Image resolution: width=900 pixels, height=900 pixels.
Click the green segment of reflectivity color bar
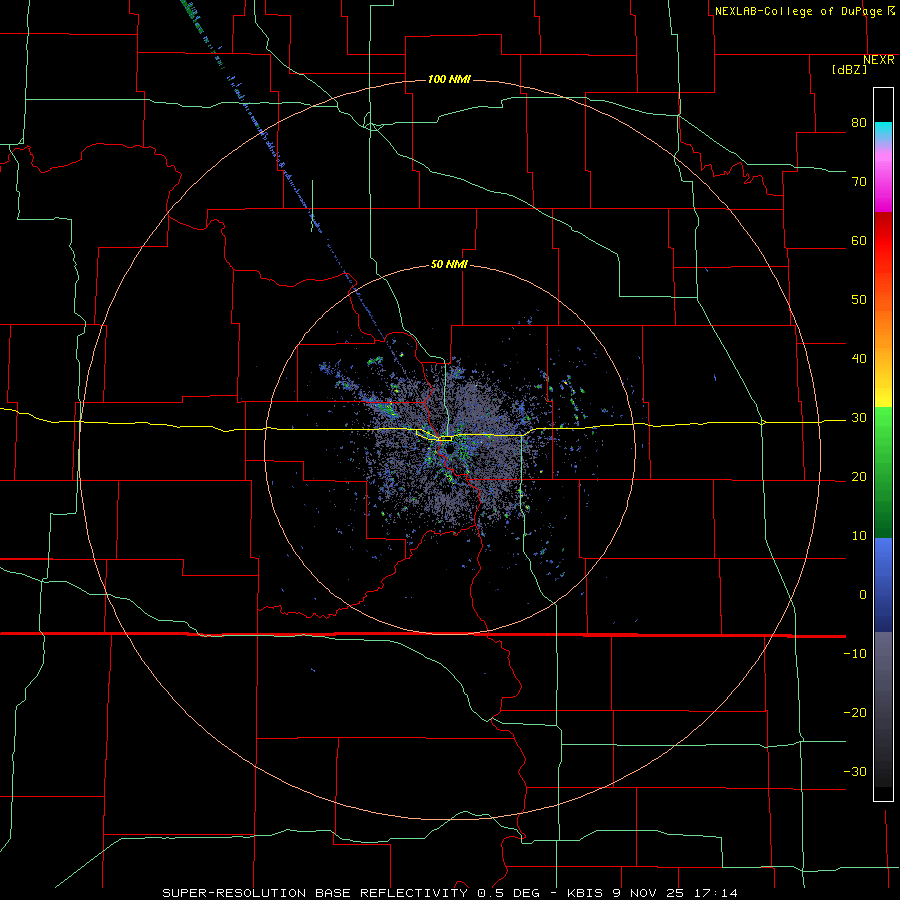[x=883, y=472]
